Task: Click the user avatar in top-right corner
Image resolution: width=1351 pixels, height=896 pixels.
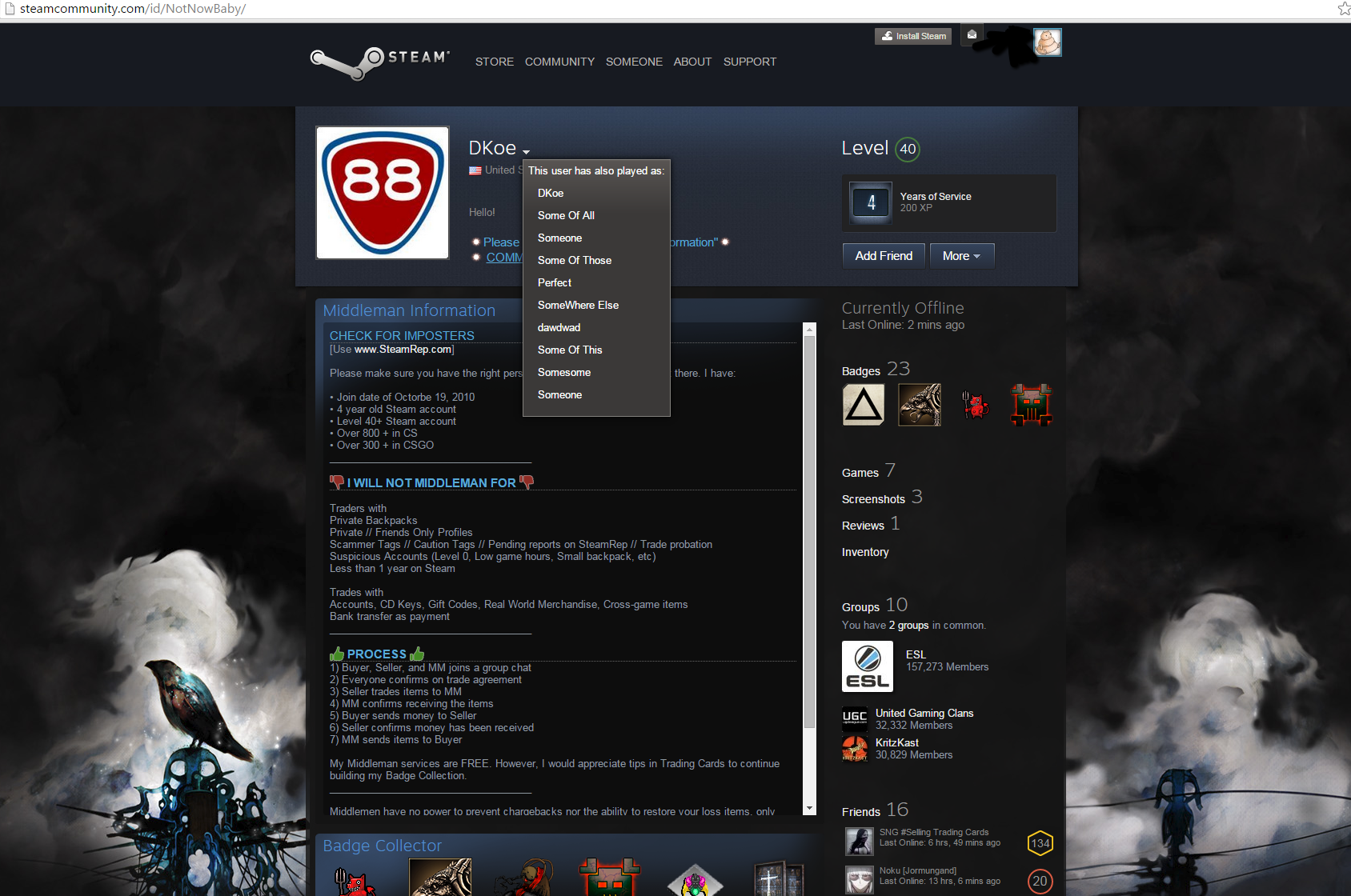Action: (1047, 42)
